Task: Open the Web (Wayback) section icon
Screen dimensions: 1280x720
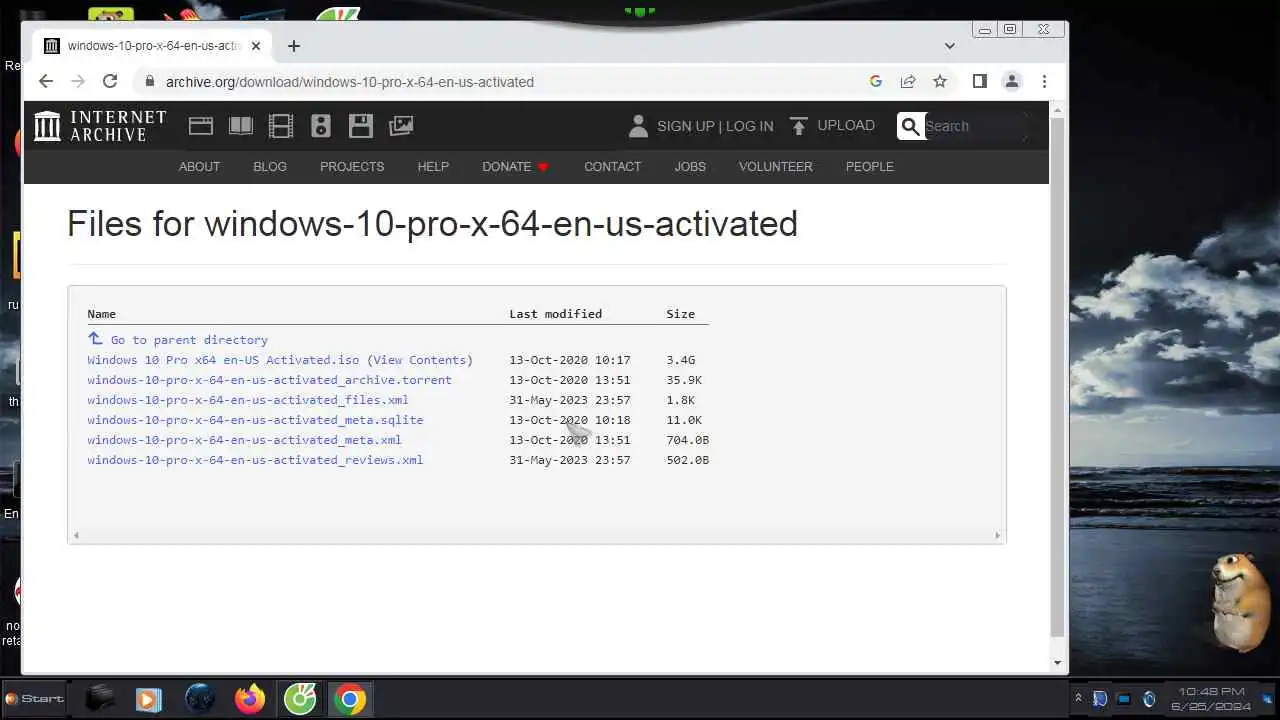Action: (x=201, y=126)
